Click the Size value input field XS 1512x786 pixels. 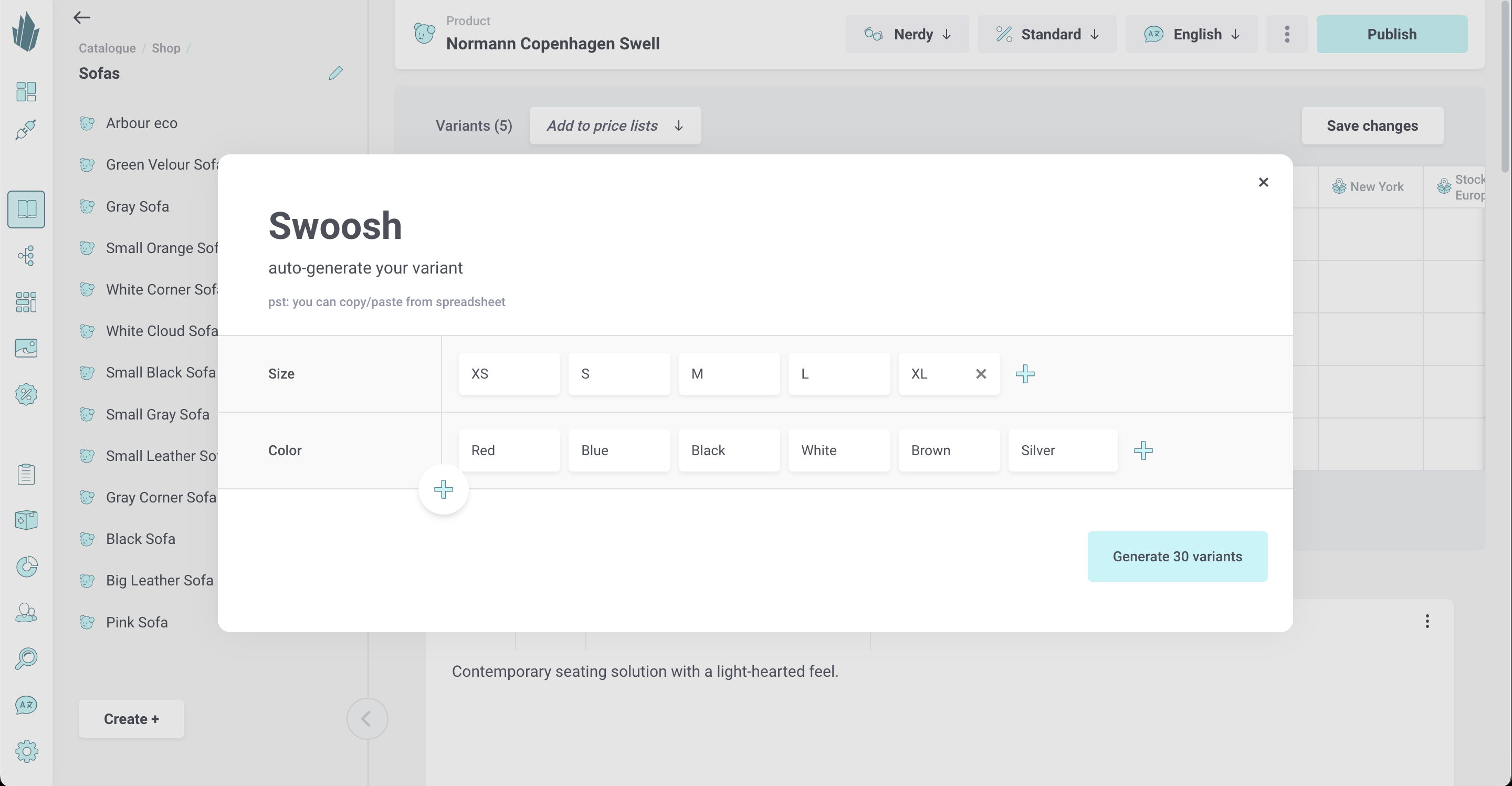[509, 373]
